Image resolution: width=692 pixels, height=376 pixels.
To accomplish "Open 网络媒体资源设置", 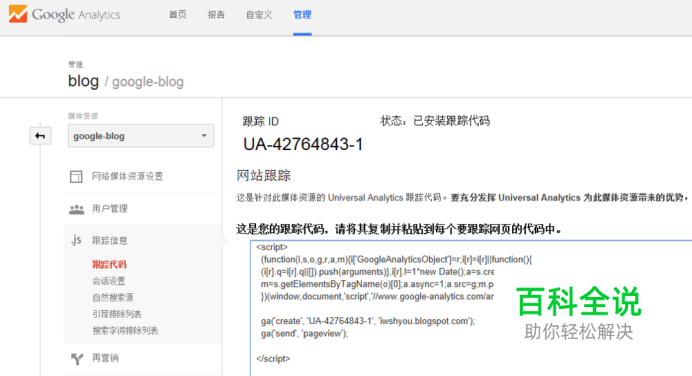I will (x=128, y=177).
